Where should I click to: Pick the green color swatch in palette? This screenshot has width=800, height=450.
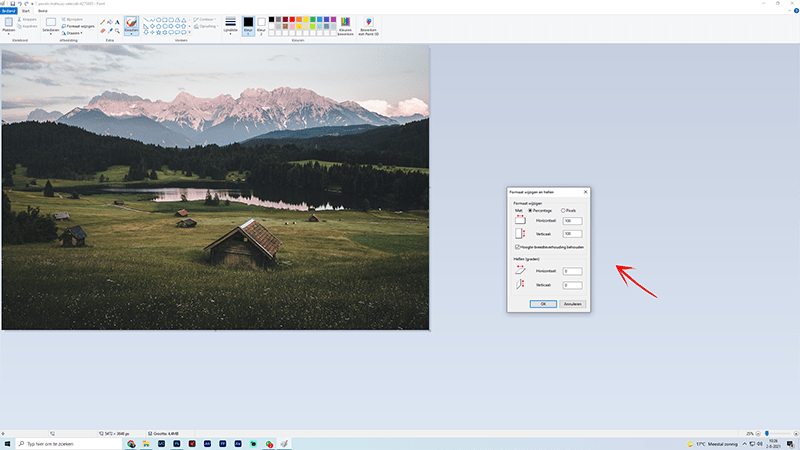click(x=313, y=19)
